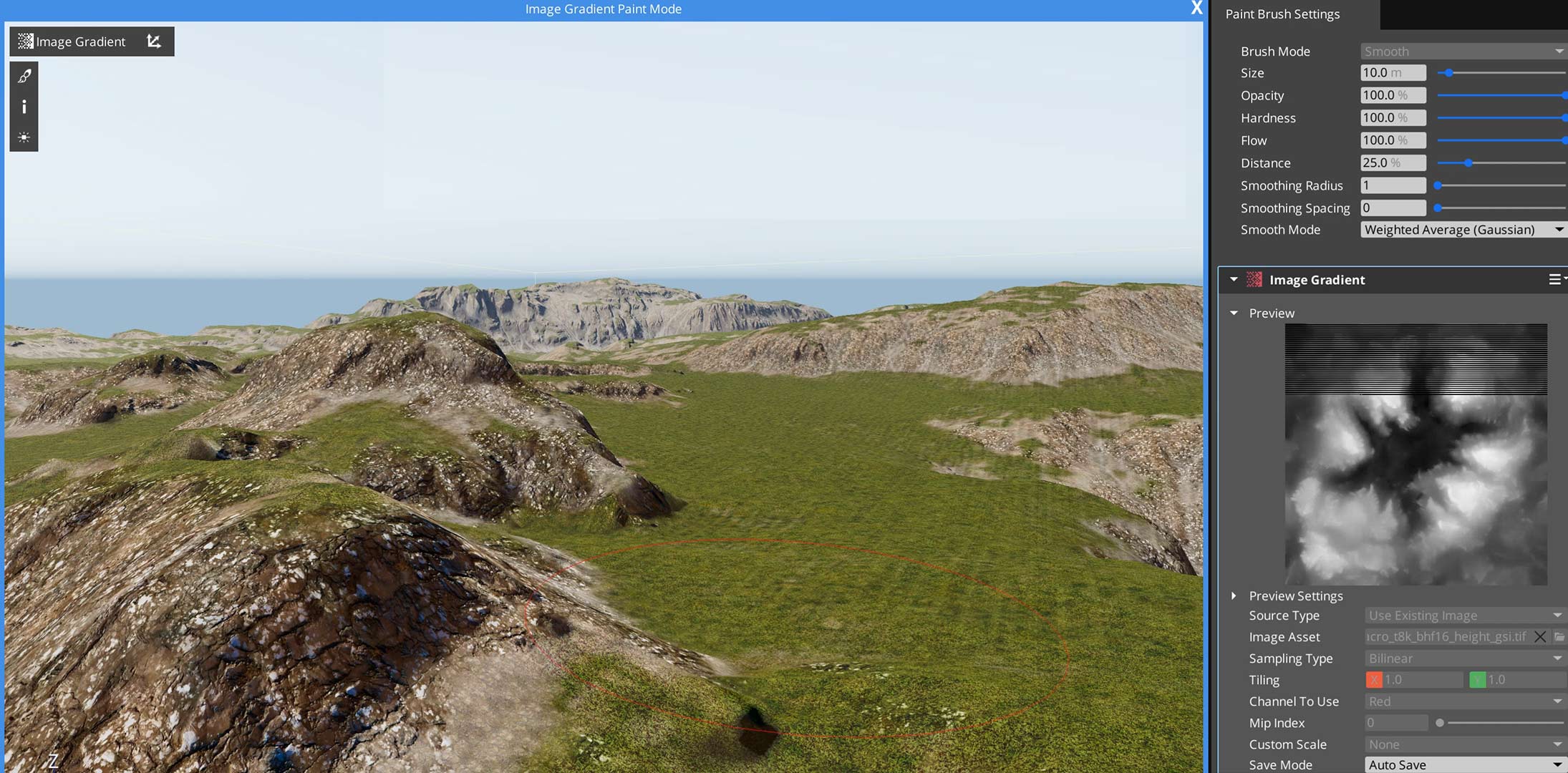This screenshot has width=1568, height=773.
Task: Open the folder browser next to Image Asset
Action: click(1561, 636)
